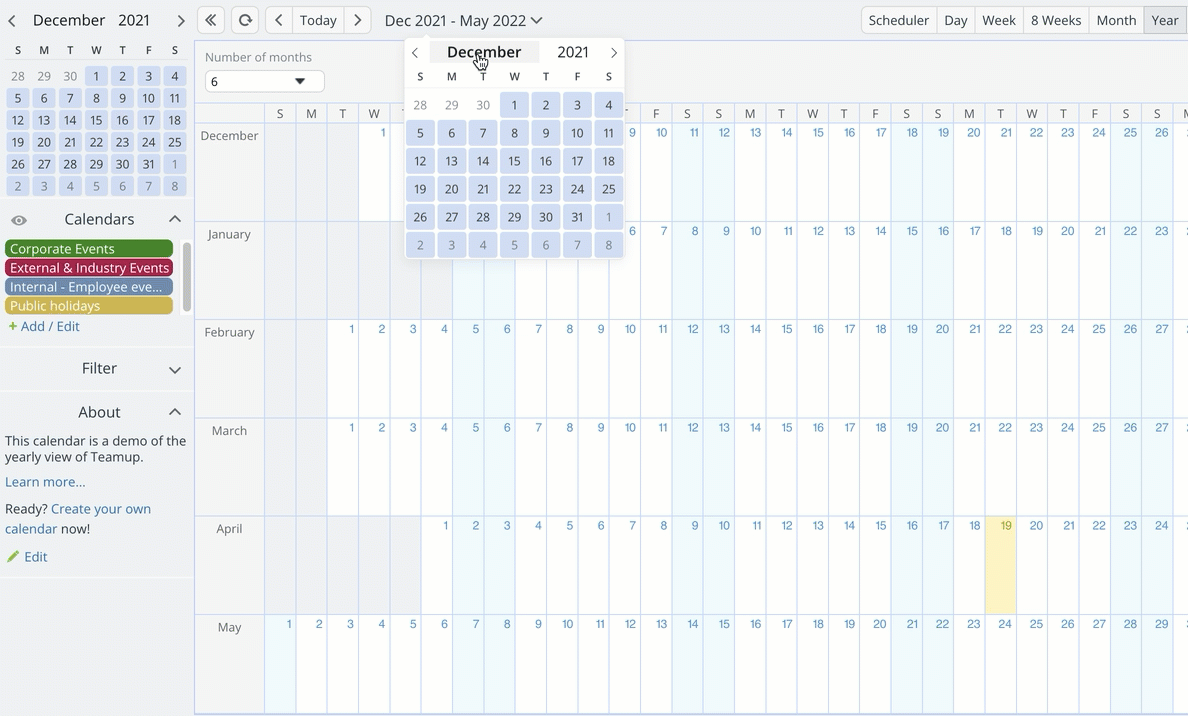
Task: Select 14 in sidebar mini calendar
Action: [70, 120]
